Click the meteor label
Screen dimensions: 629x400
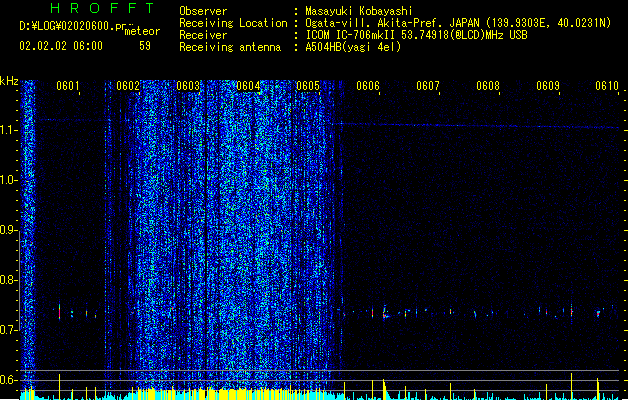[142, 31]
